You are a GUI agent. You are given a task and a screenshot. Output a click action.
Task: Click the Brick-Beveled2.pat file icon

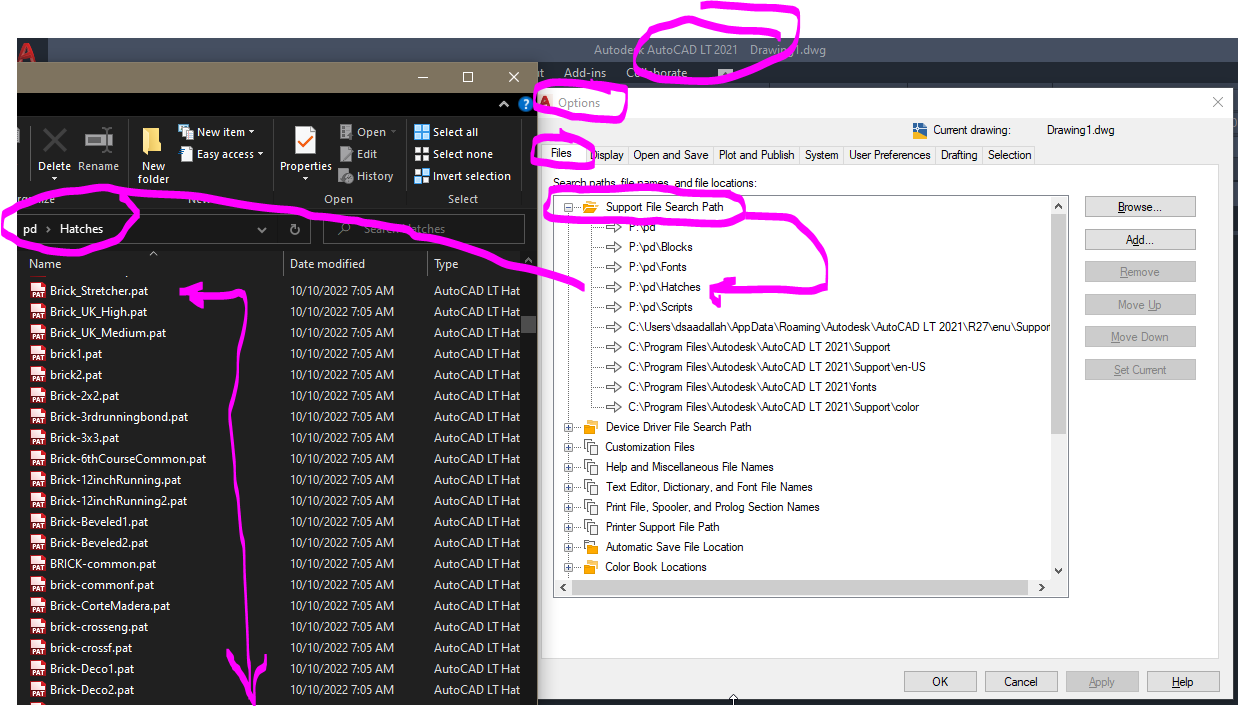pos(38,543)
